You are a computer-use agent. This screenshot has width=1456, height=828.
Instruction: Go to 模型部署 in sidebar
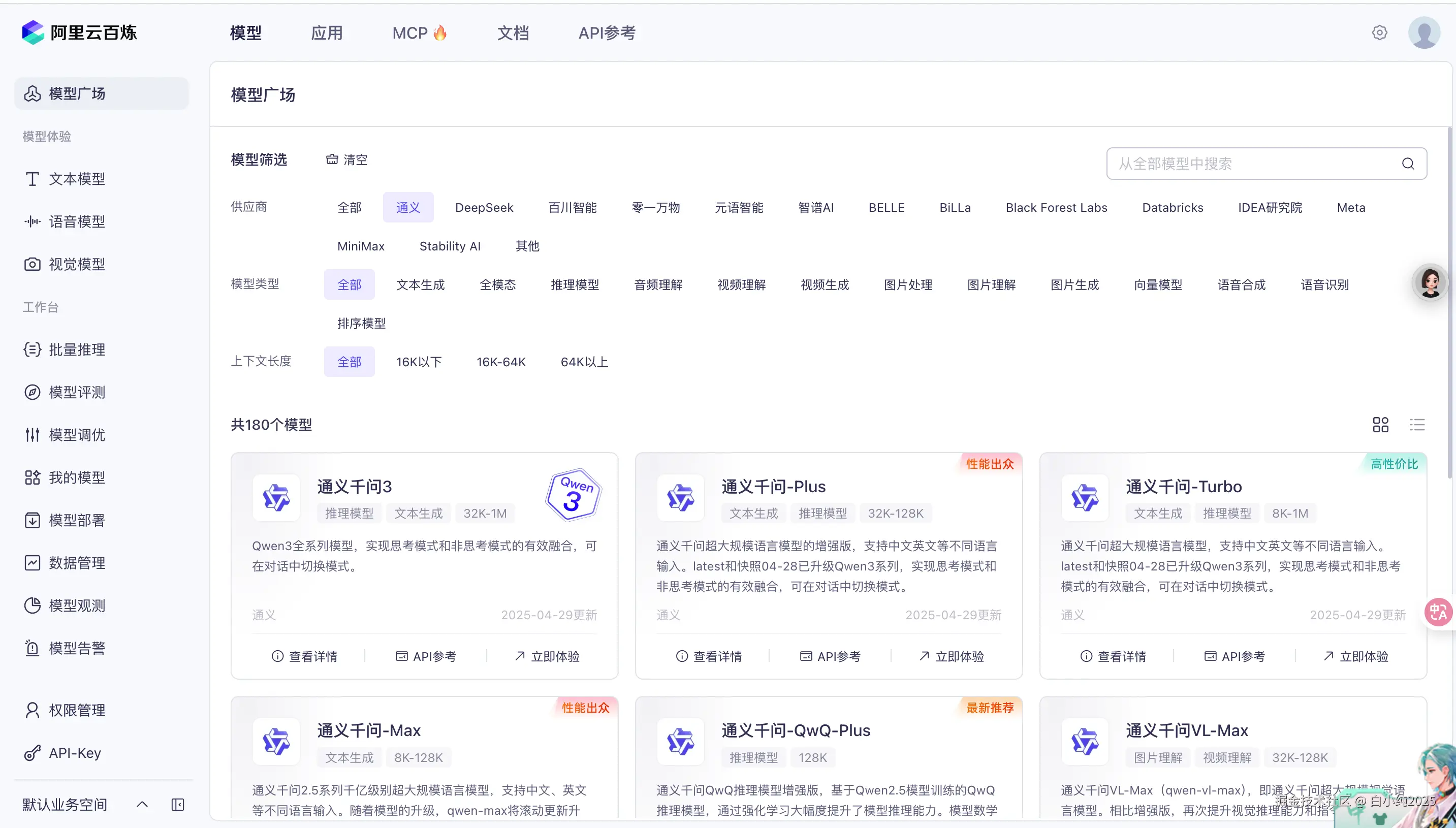(101, 520)
